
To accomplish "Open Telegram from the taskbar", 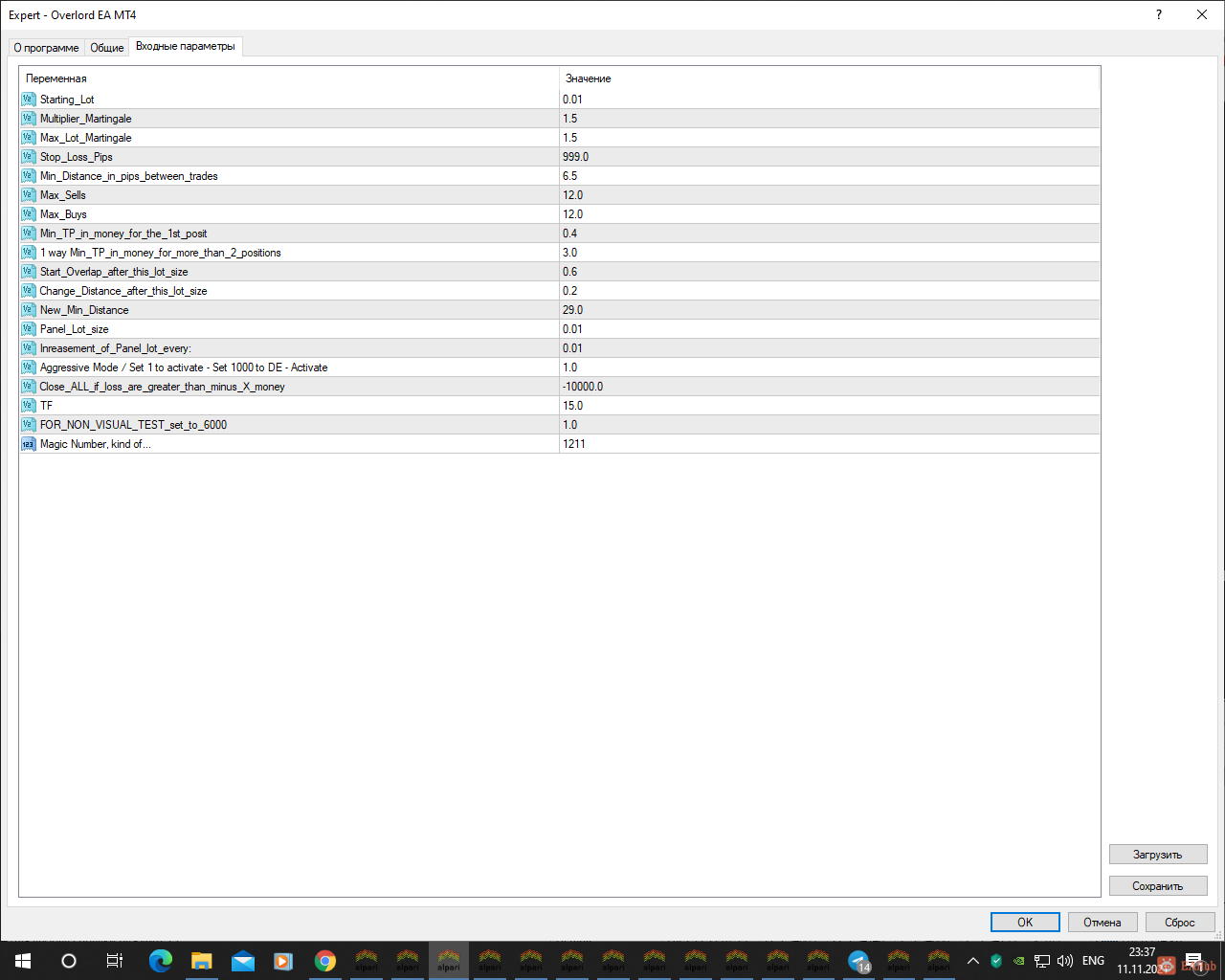I will (x=859, y=961).
